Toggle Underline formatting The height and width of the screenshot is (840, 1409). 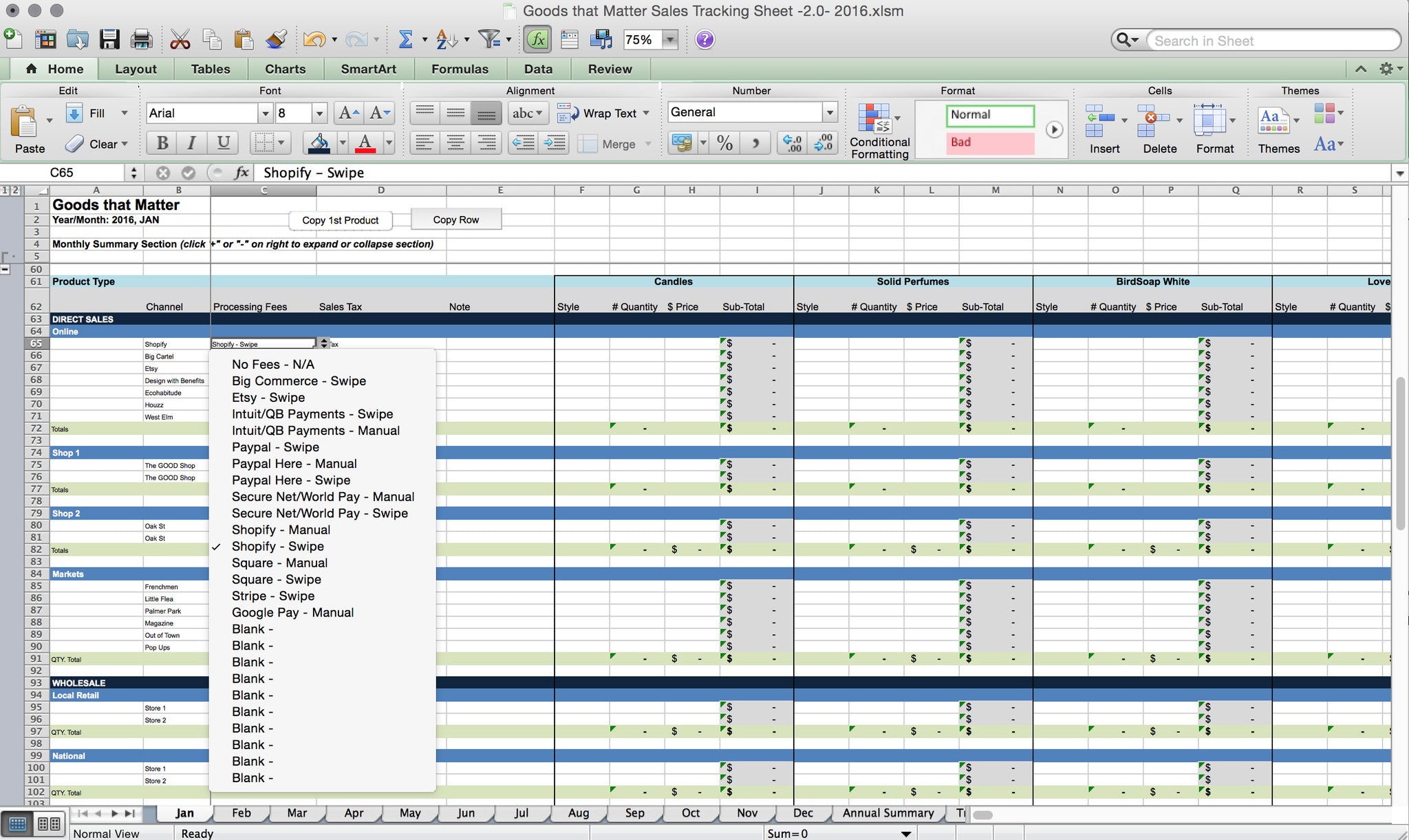pos(224,143)
